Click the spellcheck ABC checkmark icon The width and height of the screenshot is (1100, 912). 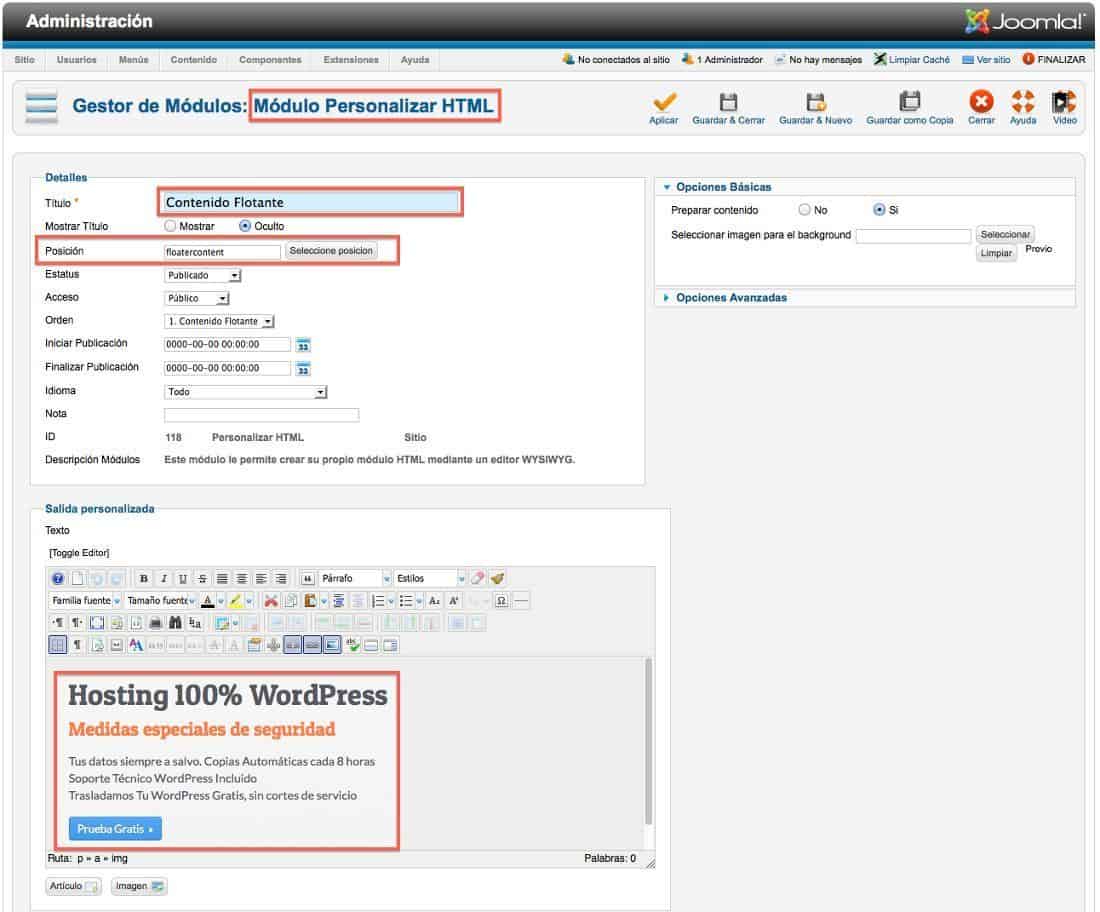[x=352, y=645]
